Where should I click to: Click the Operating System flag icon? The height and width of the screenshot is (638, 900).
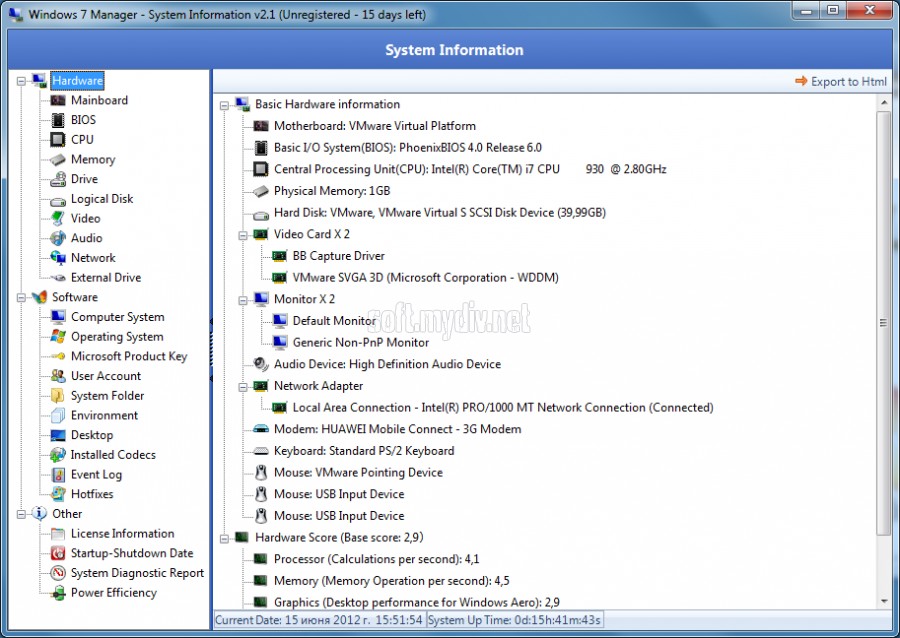58,336
